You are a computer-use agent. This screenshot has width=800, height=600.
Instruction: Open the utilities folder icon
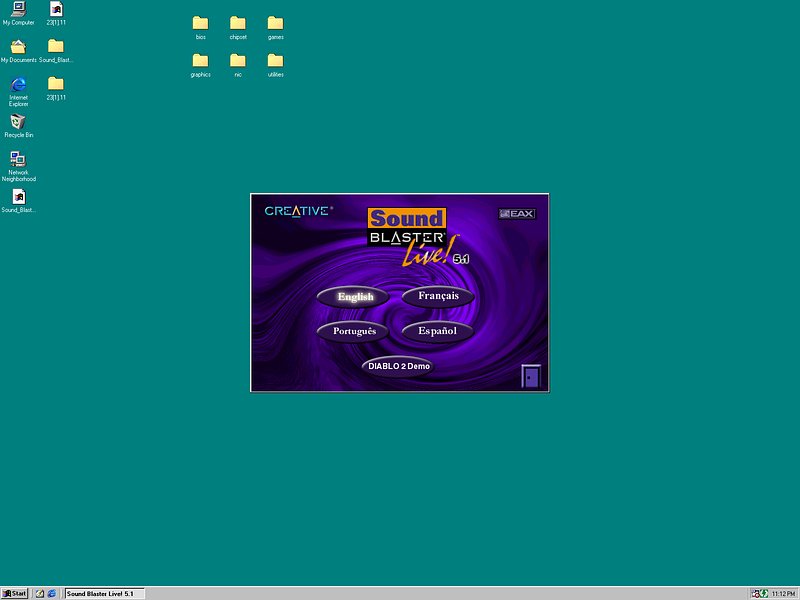click(275, 61)
